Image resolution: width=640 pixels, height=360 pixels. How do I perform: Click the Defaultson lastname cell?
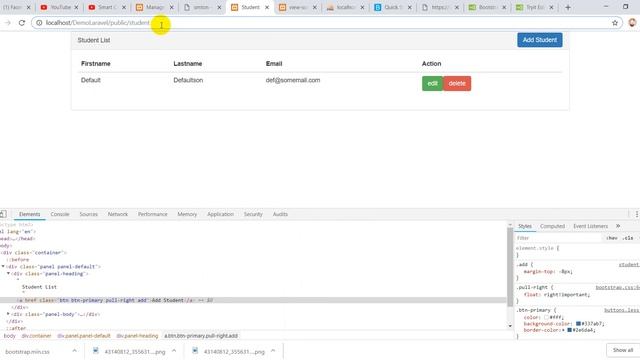click(x=188, y=80)
